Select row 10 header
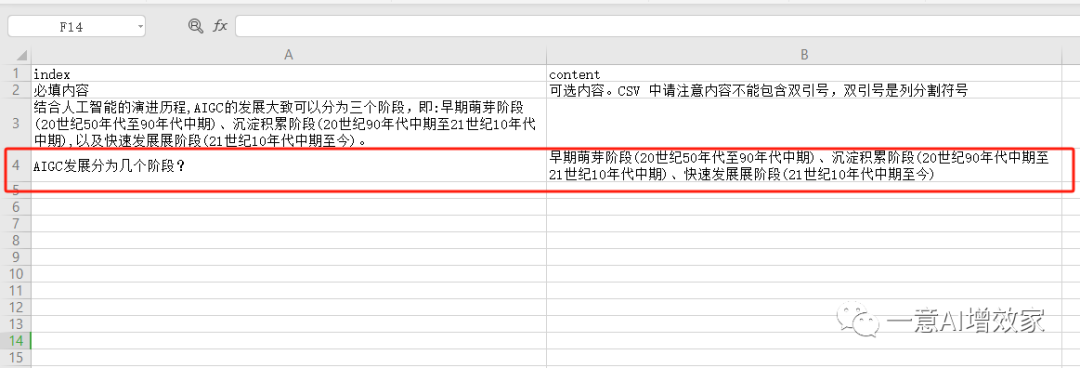 [15, 274]
